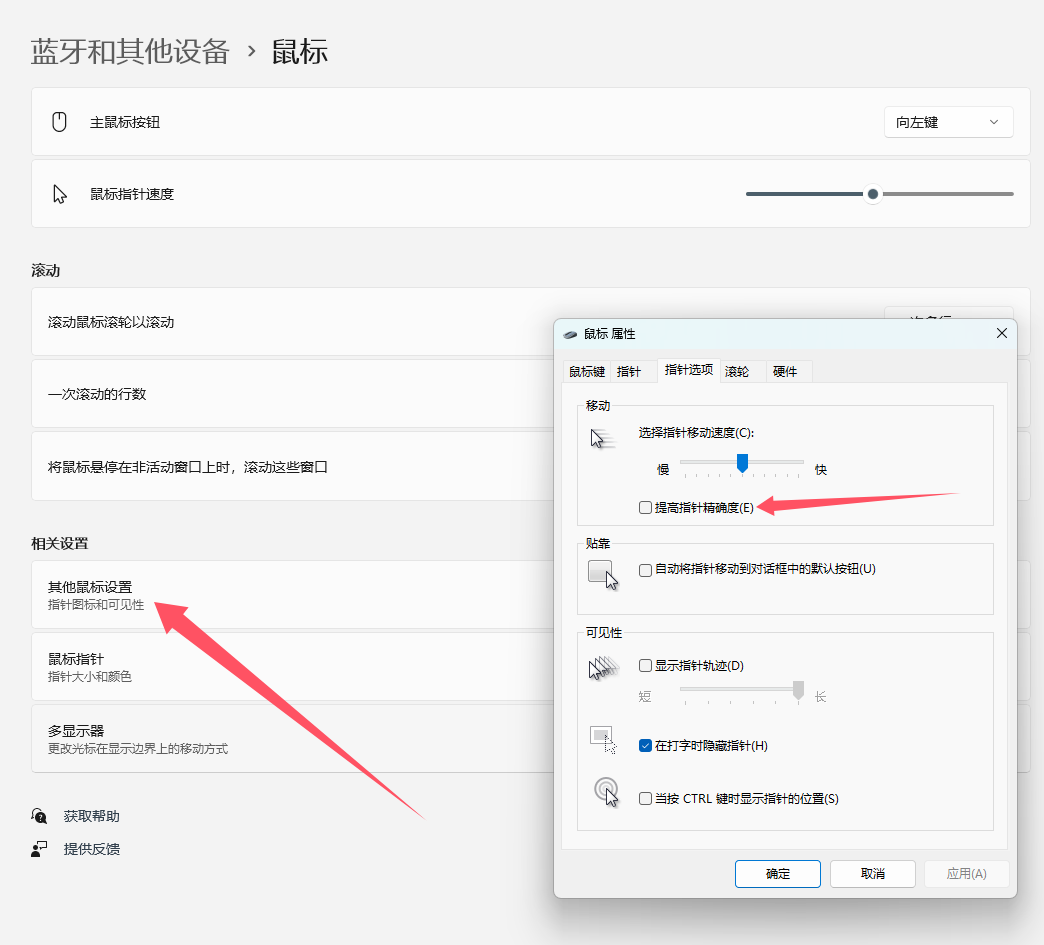Click the pointer trails icon in 可见性 group
This screenshot has width=1044, height=945.
pos(603,667)
